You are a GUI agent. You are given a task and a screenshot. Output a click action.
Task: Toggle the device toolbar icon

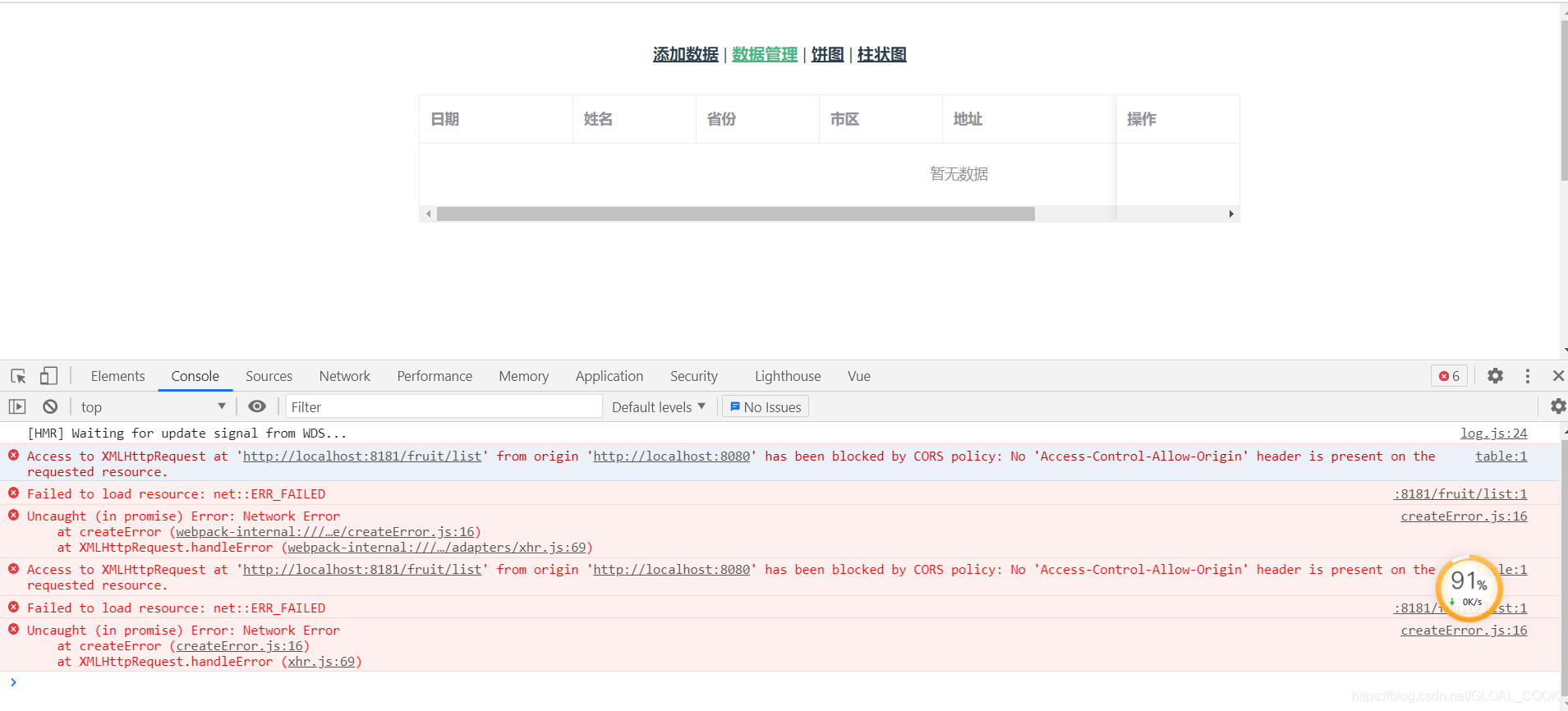tap(48, 376)
